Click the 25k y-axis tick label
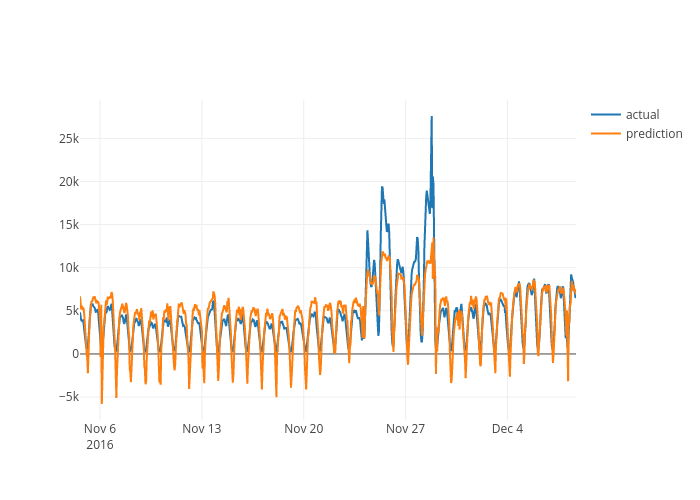 pos(65,139)
